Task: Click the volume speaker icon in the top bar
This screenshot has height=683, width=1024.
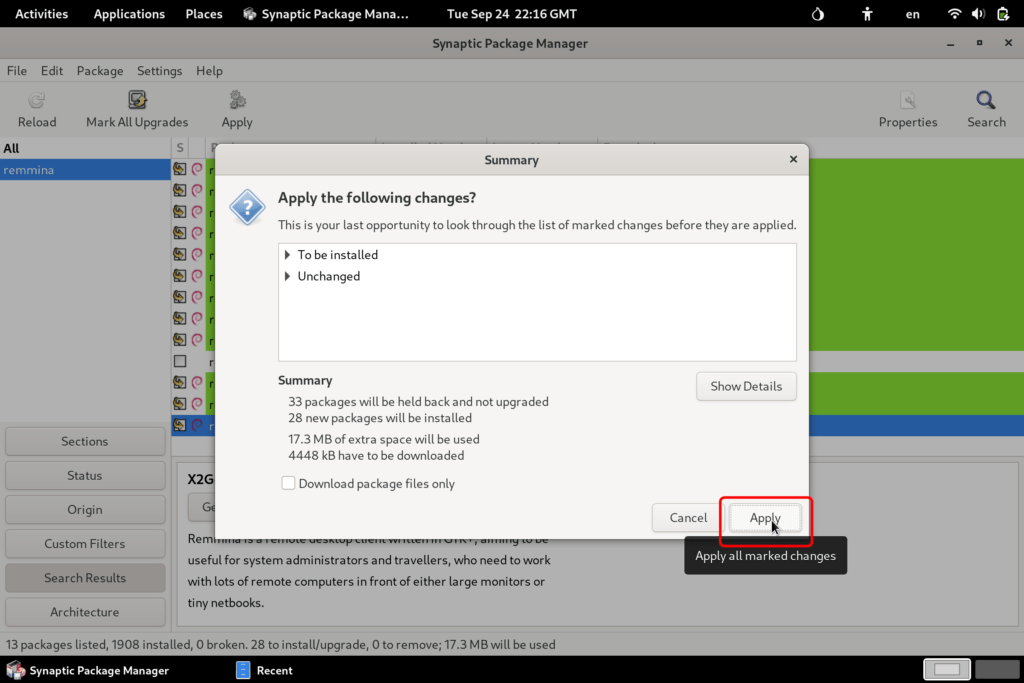Action: click(978, 14)
